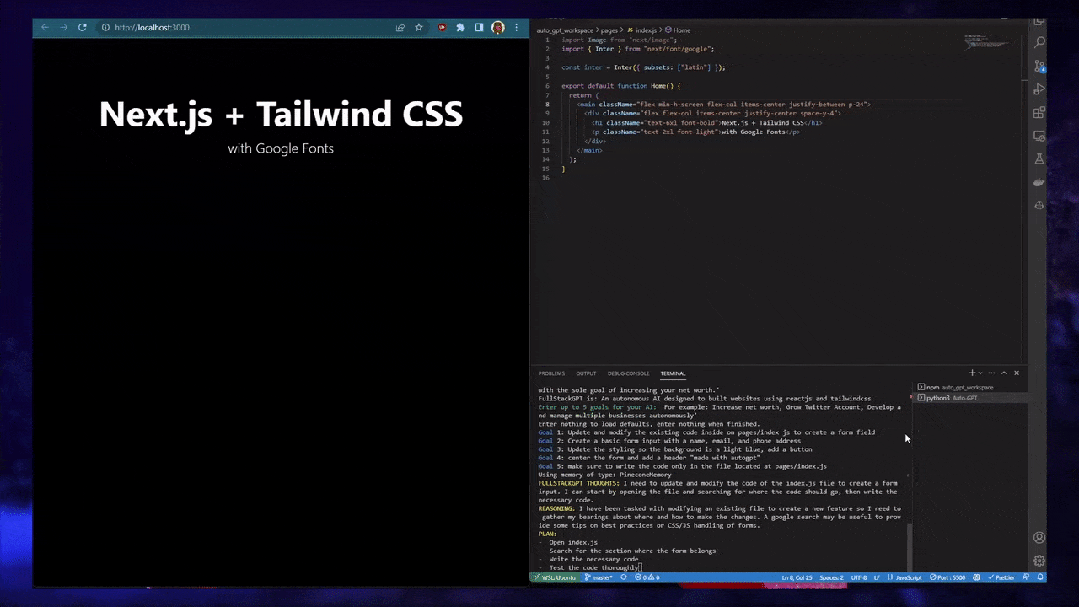Close the terminal panel
1079x607 pixels.
point(1016,373)
